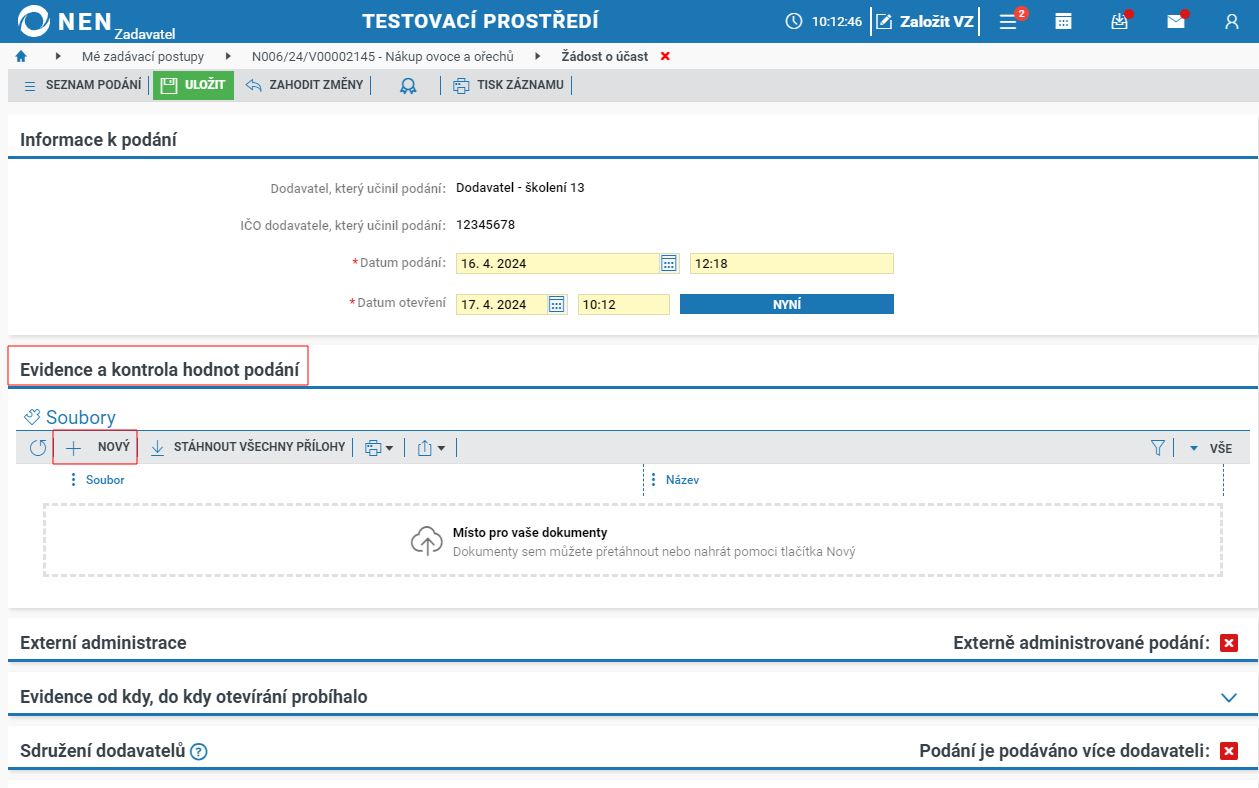Open the help icon next to Sdružení dodavatelů

(198, 752)
